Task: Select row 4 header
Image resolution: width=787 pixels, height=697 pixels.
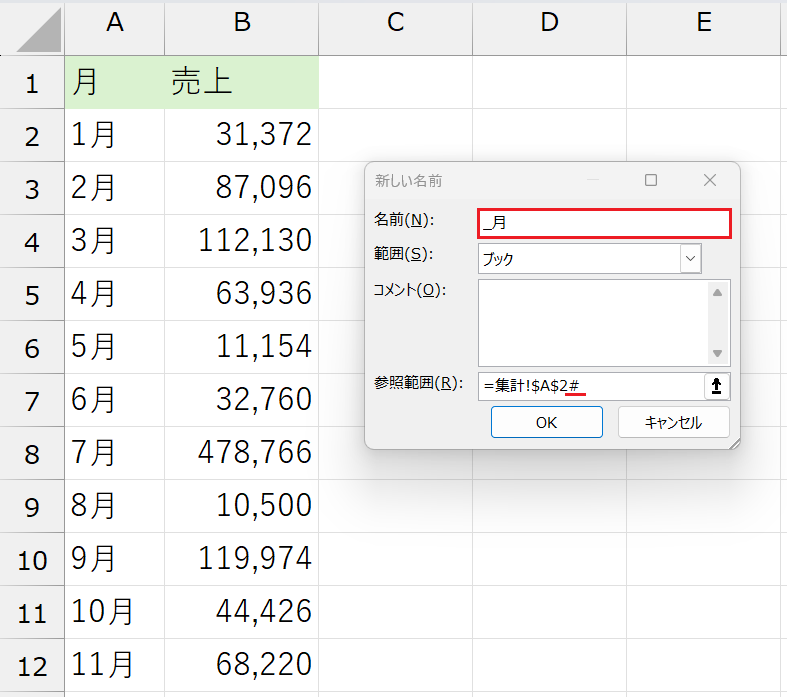Action: [x=32, y=241]
